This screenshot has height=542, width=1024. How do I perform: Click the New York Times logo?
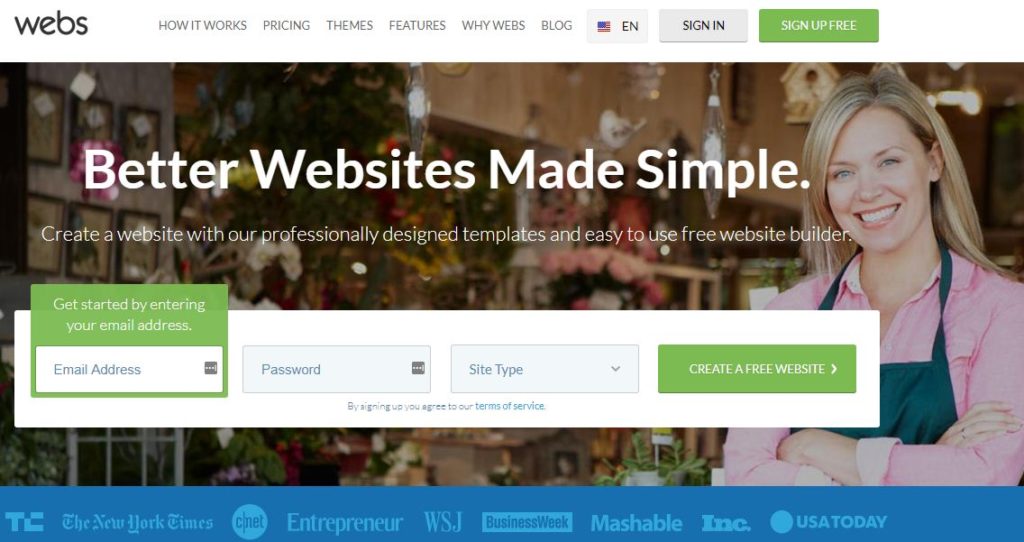(x=137, y=522)
